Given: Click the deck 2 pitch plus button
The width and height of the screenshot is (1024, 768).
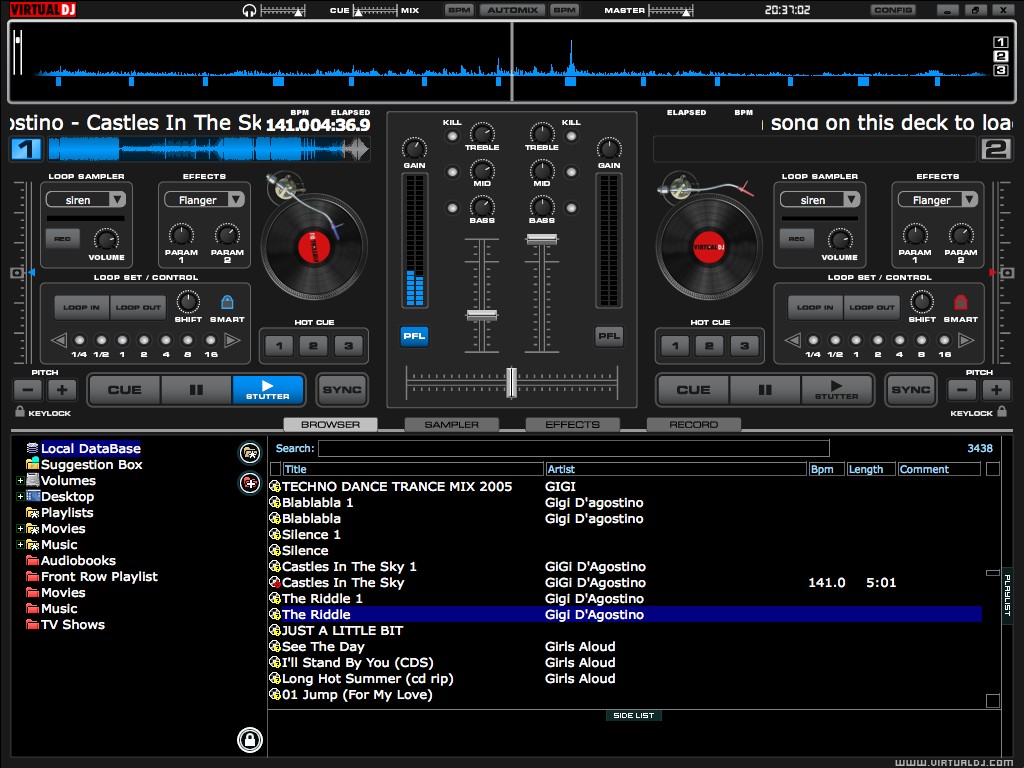Looking at the screenshot, I should click(996, 390).
